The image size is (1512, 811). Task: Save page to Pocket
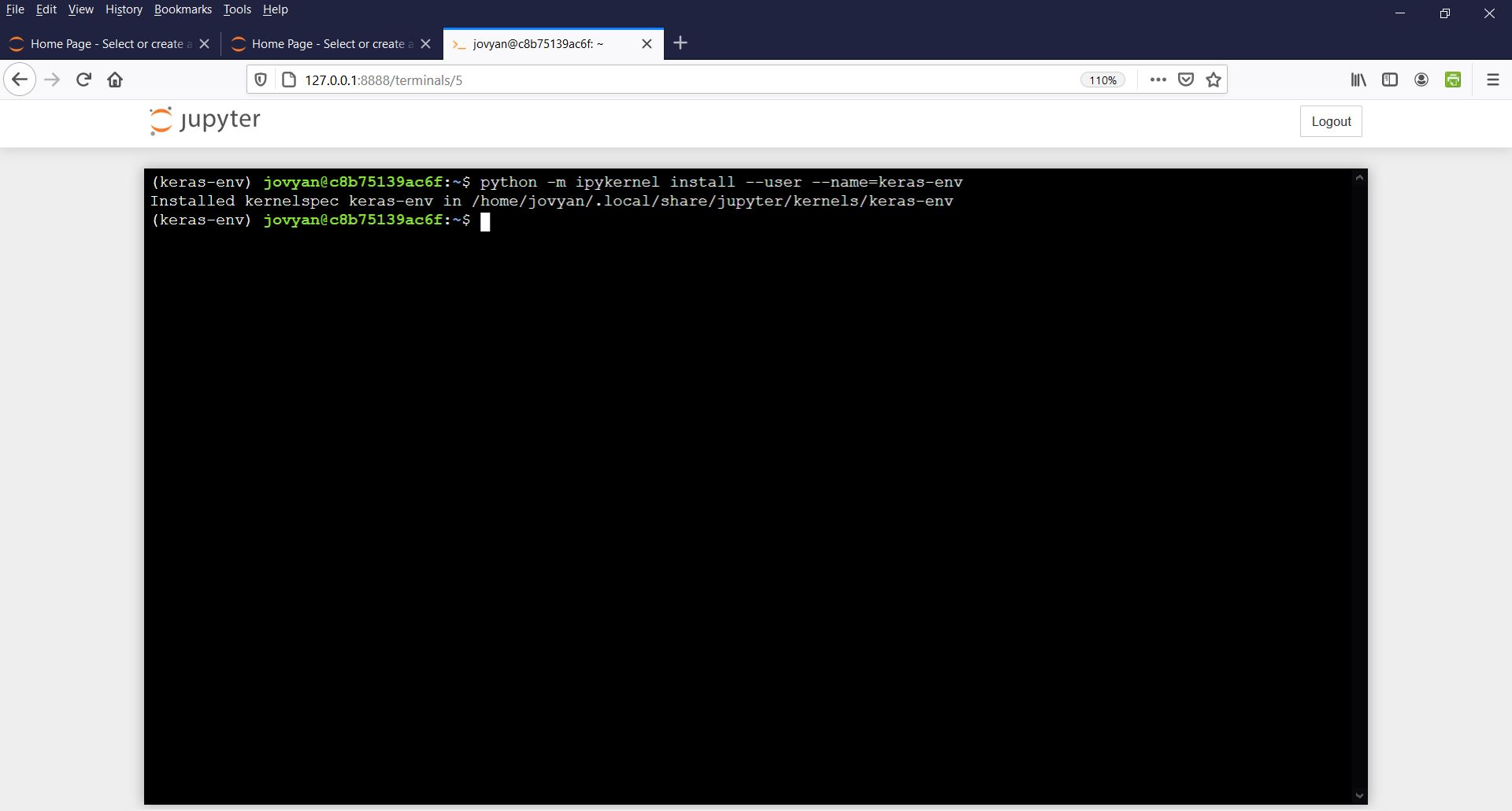point(1186,80)
